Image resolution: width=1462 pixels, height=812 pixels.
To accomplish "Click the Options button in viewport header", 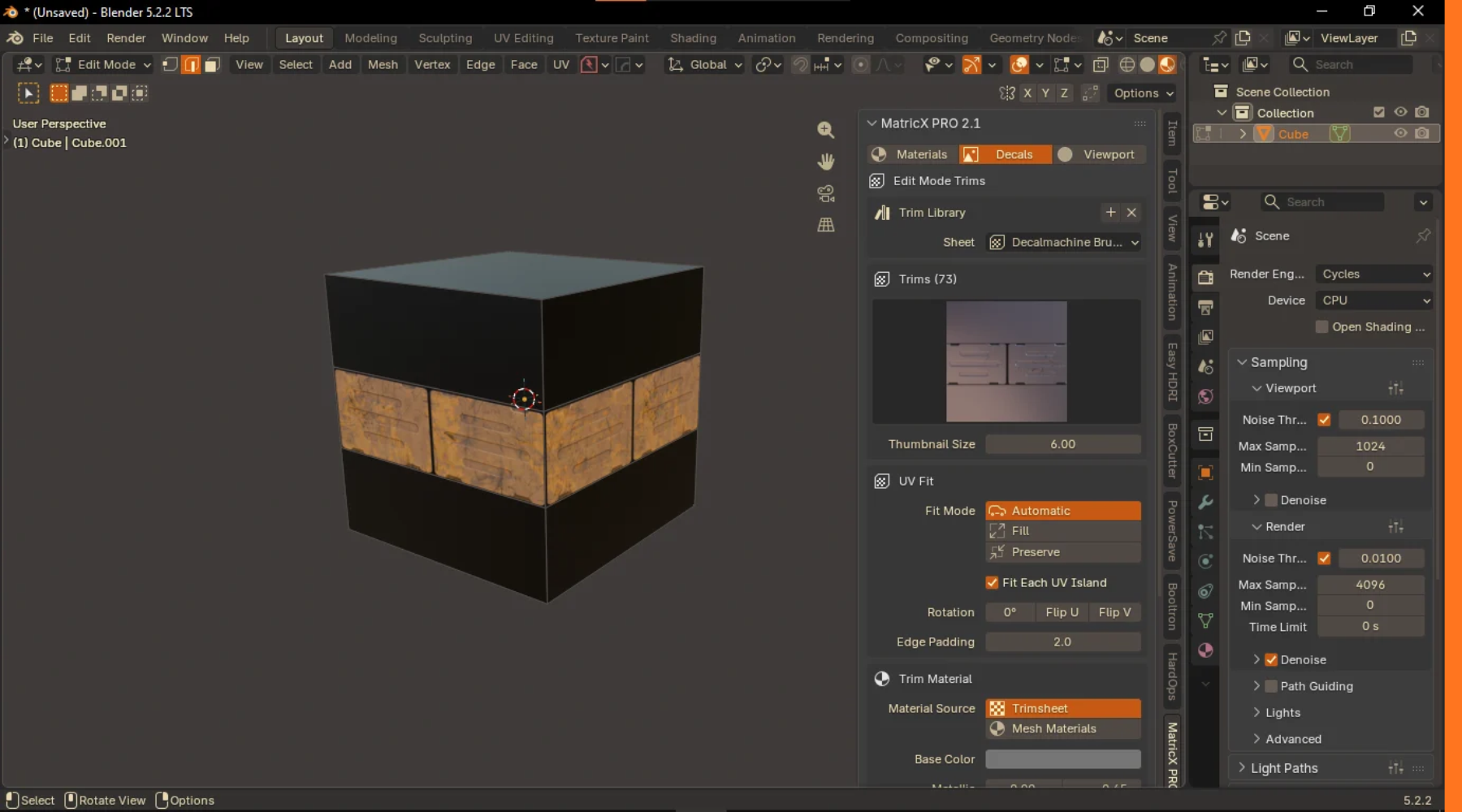I will click(x=1144, y=93).
